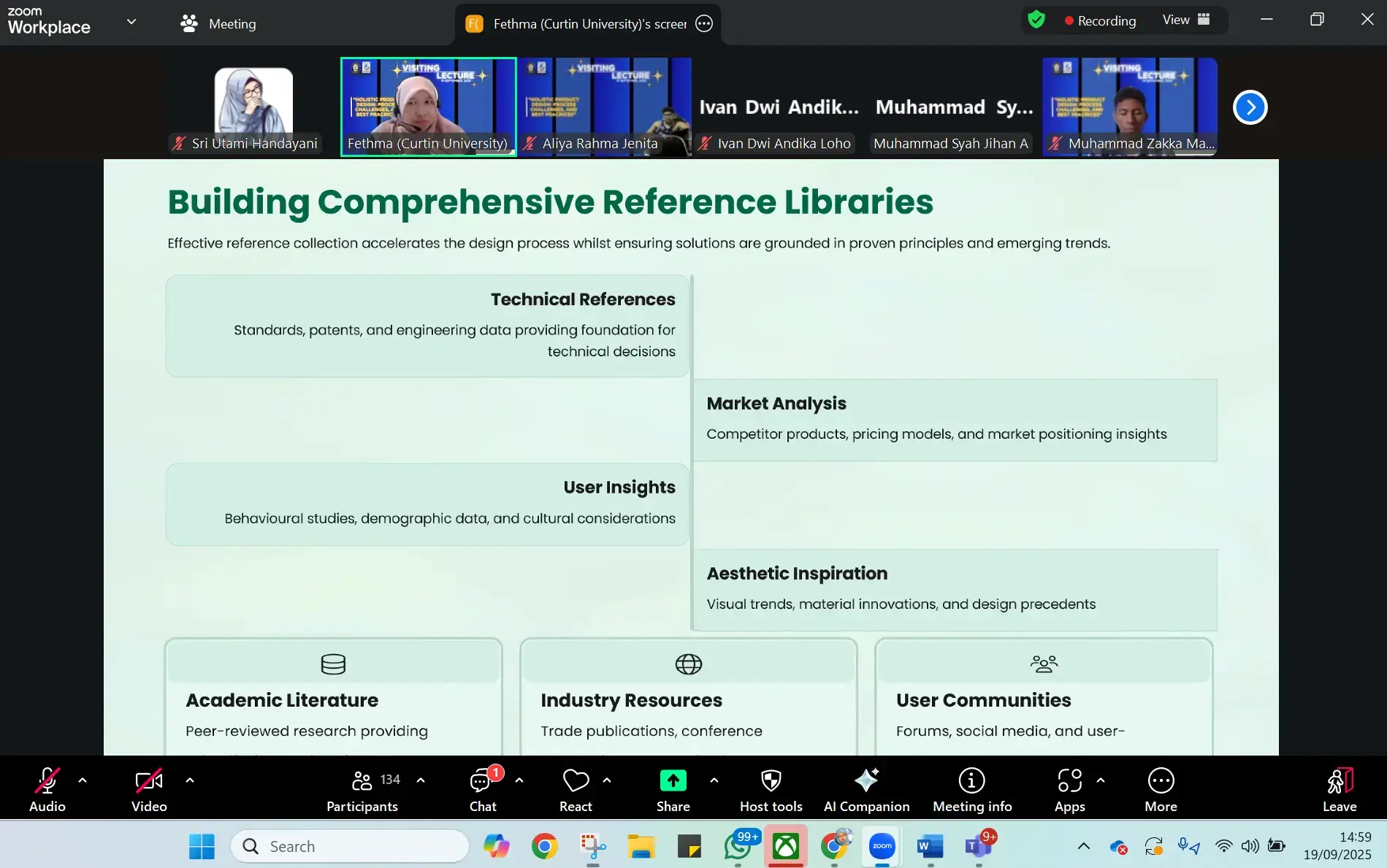
Task: Open the Participants panel
Action: (362, 789)
